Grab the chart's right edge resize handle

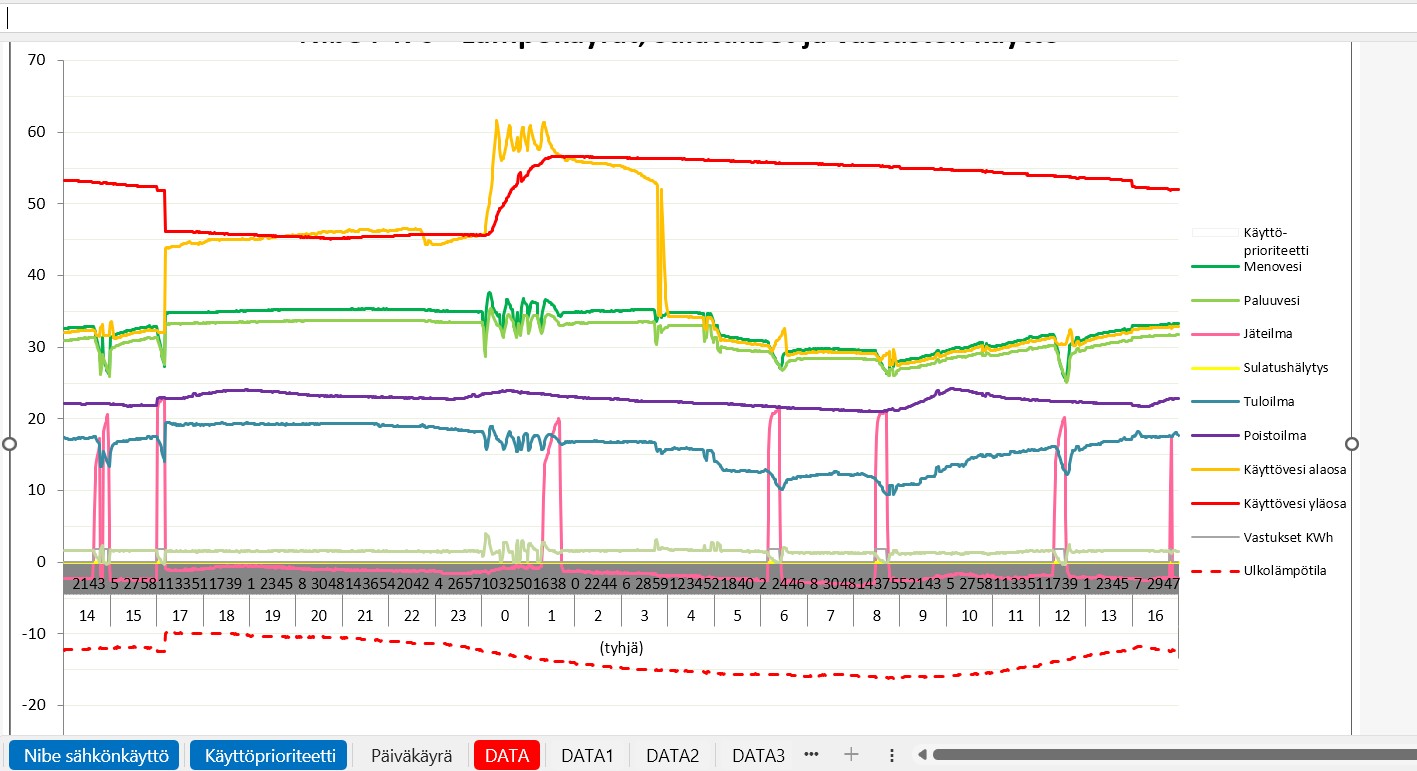(1352, 444)
